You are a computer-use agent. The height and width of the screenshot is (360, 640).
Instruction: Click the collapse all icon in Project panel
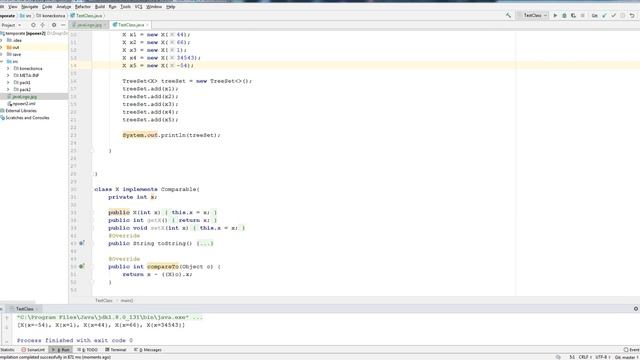(43, 25)
